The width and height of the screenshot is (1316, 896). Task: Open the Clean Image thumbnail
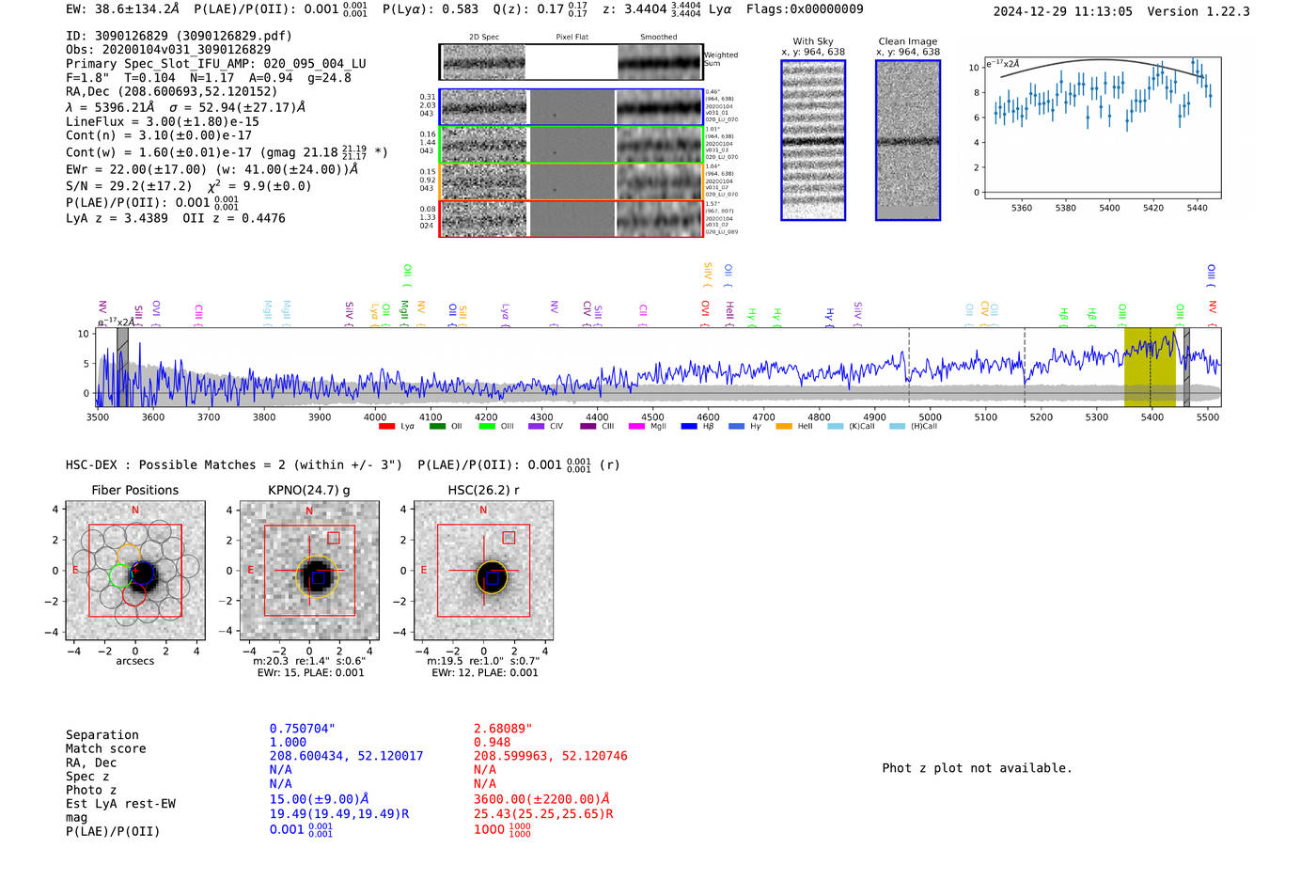click(x=908, y=140)
